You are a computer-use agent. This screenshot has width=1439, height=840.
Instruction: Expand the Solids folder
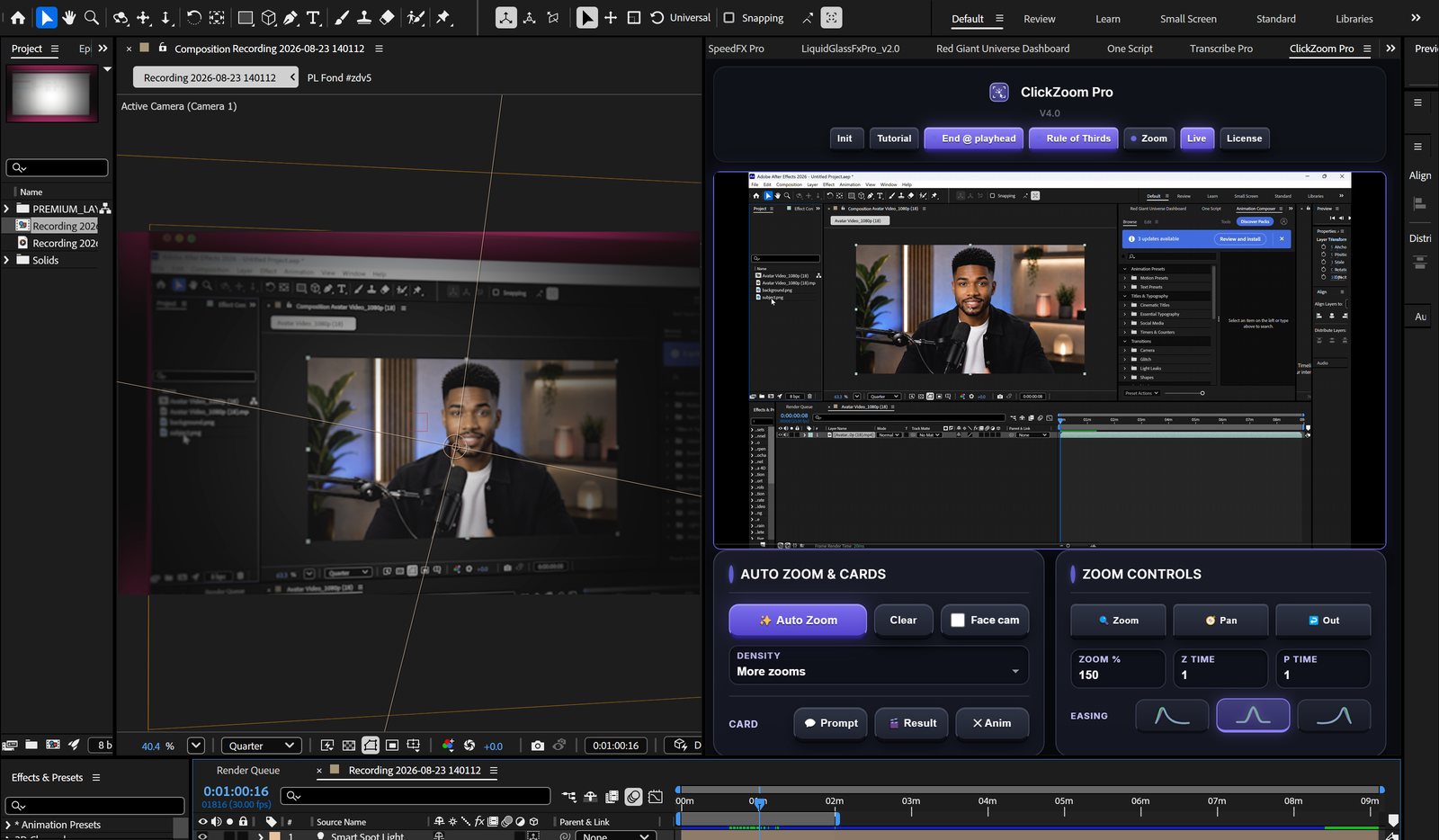[7, 260]
